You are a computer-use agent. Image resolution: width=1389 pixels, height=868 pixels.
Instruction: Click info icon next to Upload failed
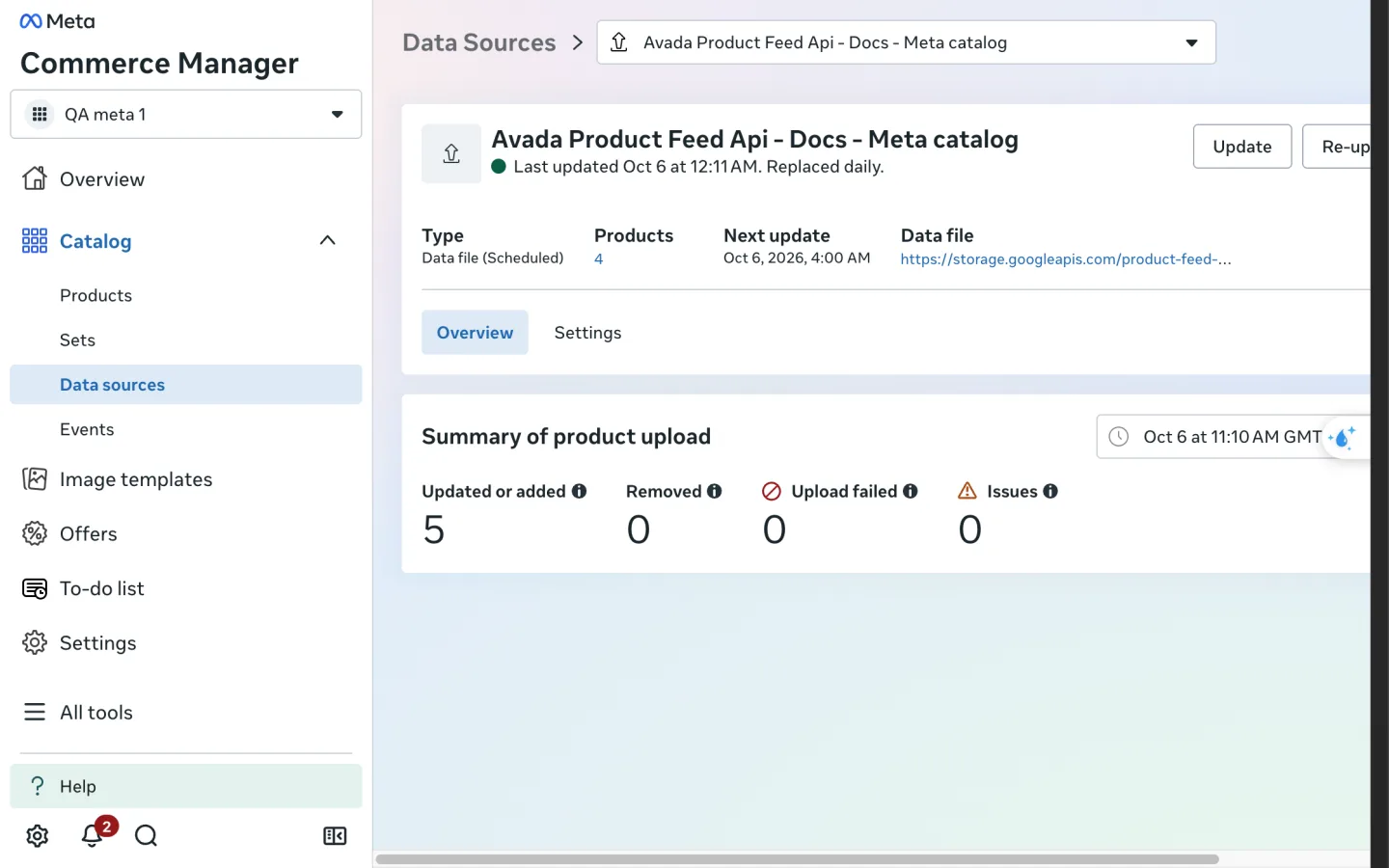(910, 491)
